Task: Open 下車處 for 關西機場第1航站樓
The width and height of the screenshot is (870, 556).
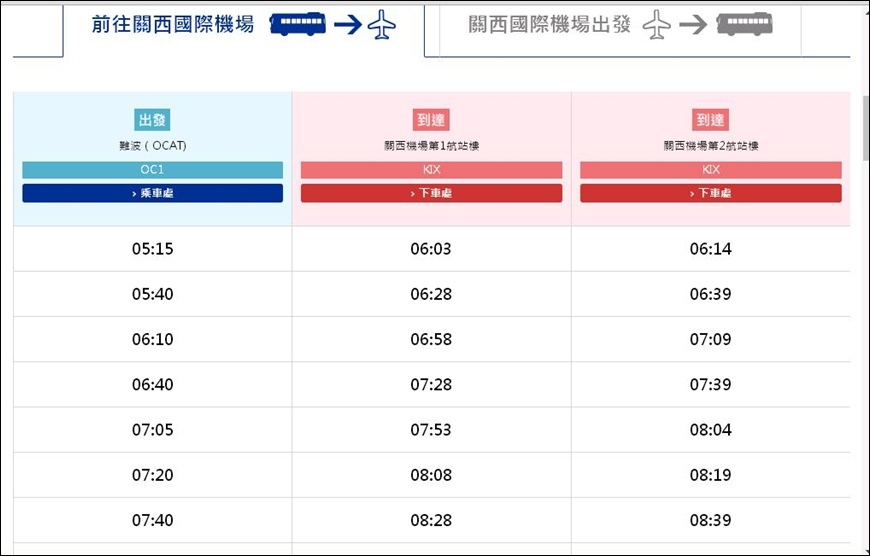Action: point(431,193)
